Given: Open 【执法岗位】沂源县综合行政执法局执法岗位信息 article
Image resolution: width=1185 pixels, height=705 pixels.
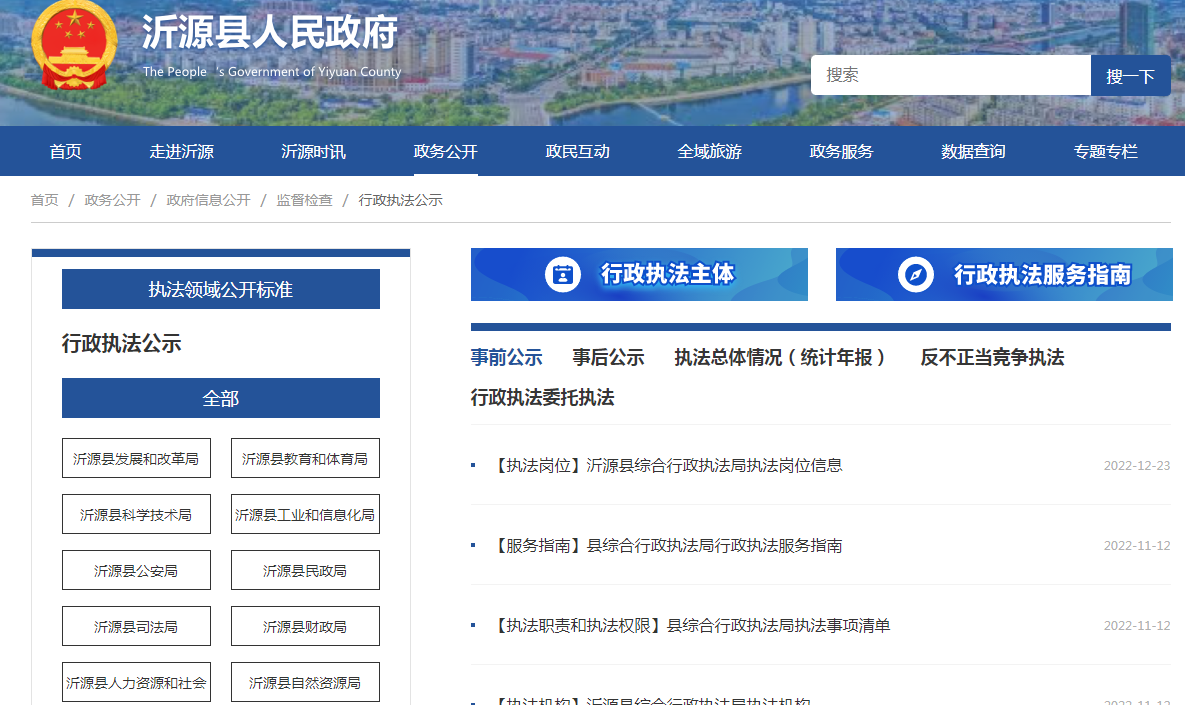Looking at the screenshot, I should 668,466.
